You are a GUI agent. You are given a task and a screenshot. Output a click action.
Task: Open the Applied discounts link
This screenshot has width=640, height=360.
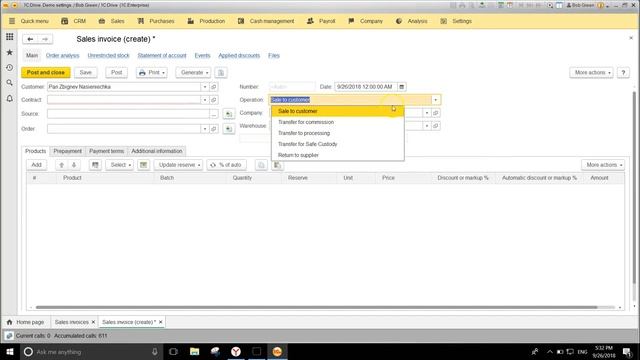(239, 56)
